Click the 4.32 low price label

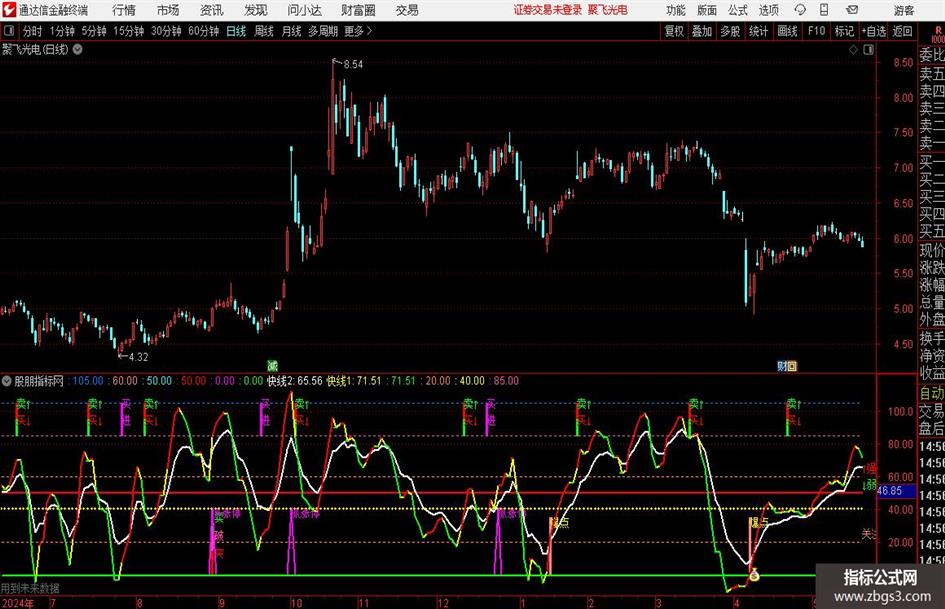139,357
